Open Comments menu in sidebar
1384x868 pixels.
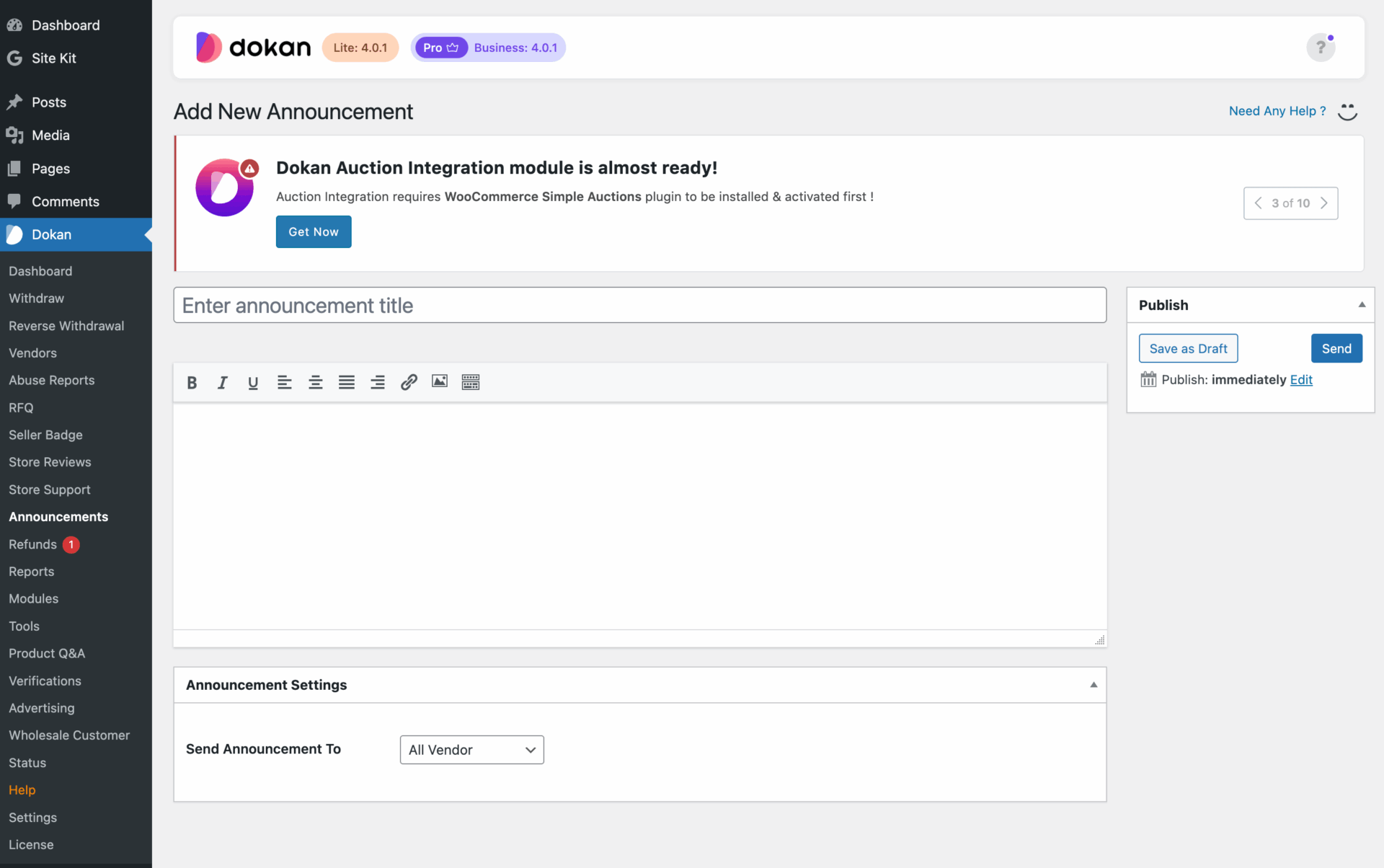click(x=76, y=202)
